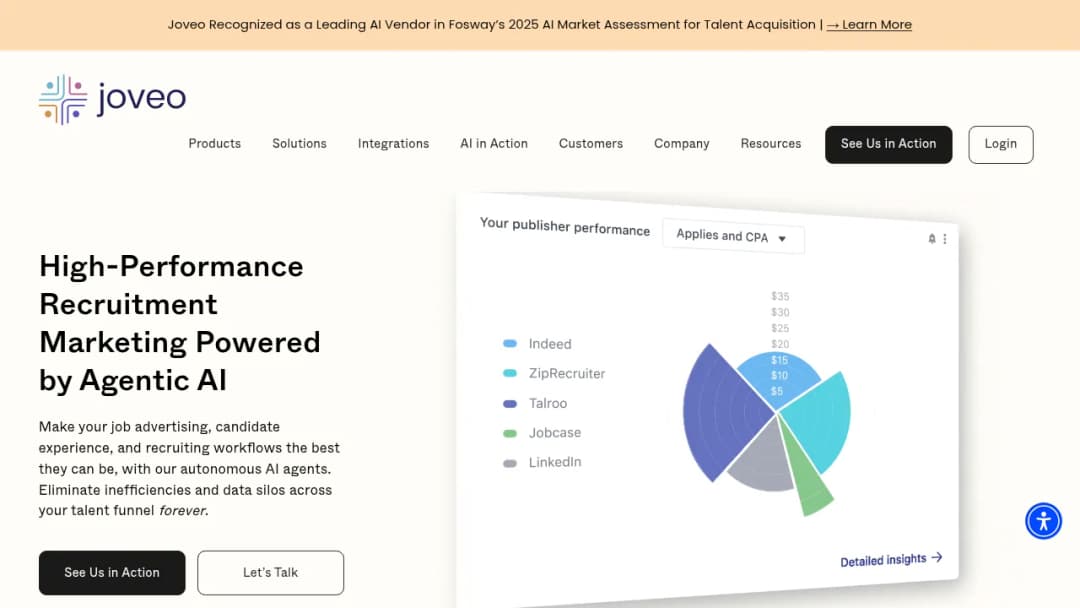
Task: Open the Solutions menu
Action: [300, 143]
